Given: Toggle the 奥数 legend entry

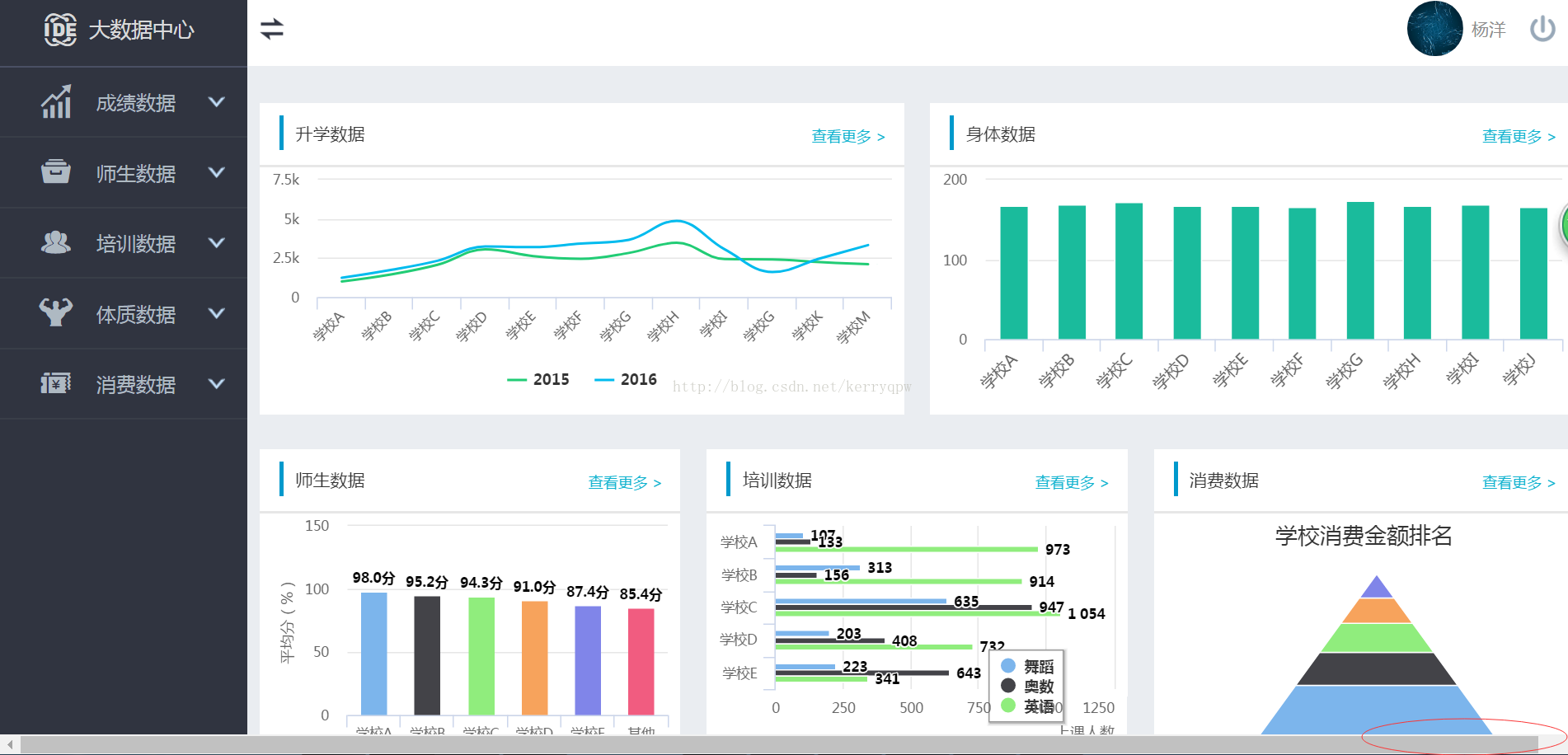Looking at the screenshot, I should click(1027, 686).
